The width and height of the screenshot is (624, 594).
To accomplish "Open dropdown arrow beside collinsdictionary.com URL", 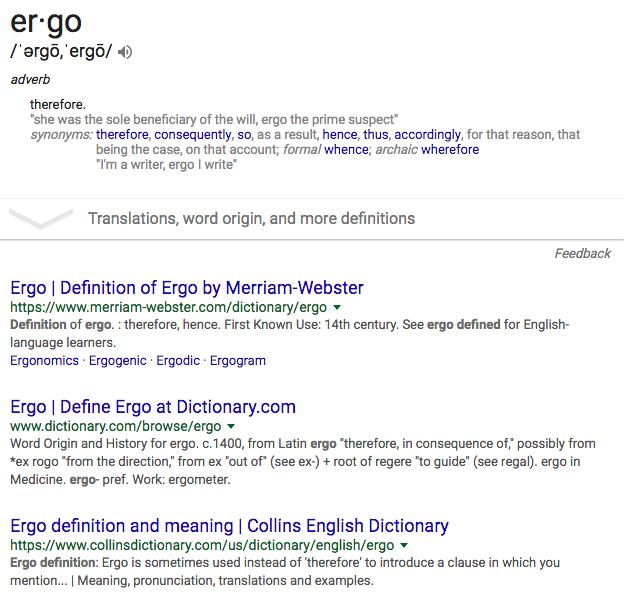I will click(x=404, y=545).
